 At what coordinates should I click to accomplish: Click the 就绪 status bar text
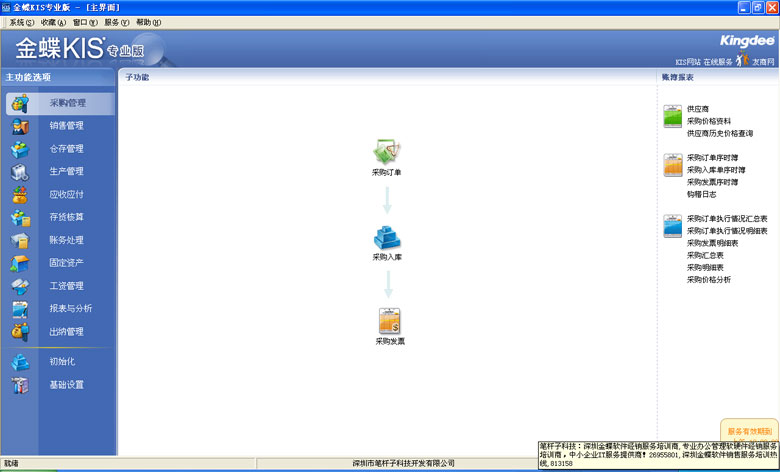pyautogui.click(x=11, y=464)
